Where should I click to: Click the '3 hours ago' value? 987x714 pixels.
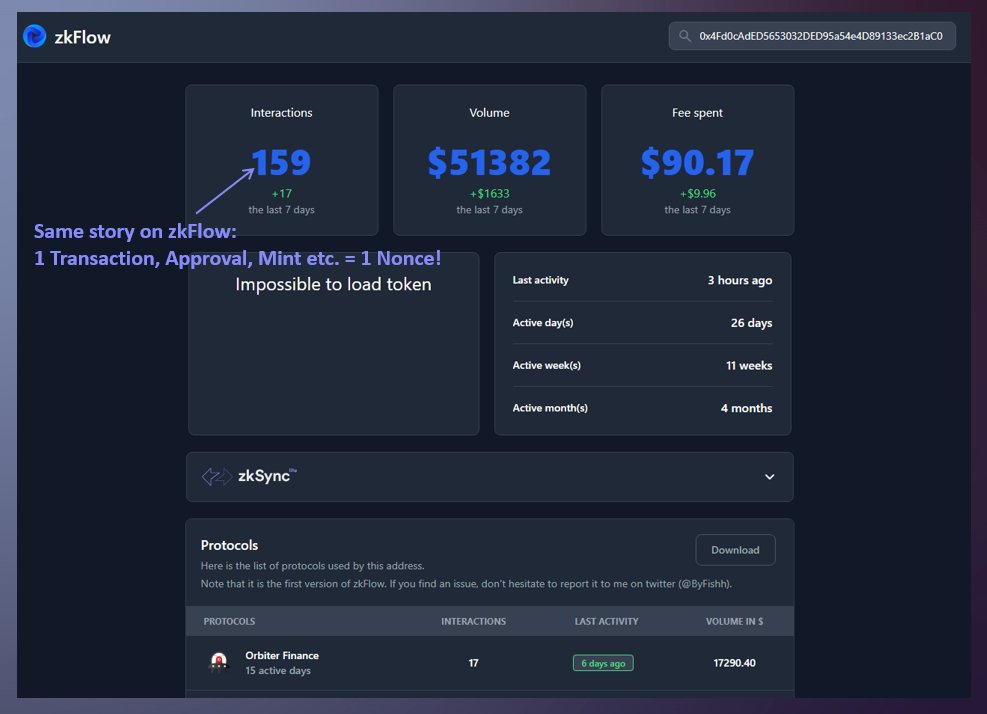tap(740, 280)
